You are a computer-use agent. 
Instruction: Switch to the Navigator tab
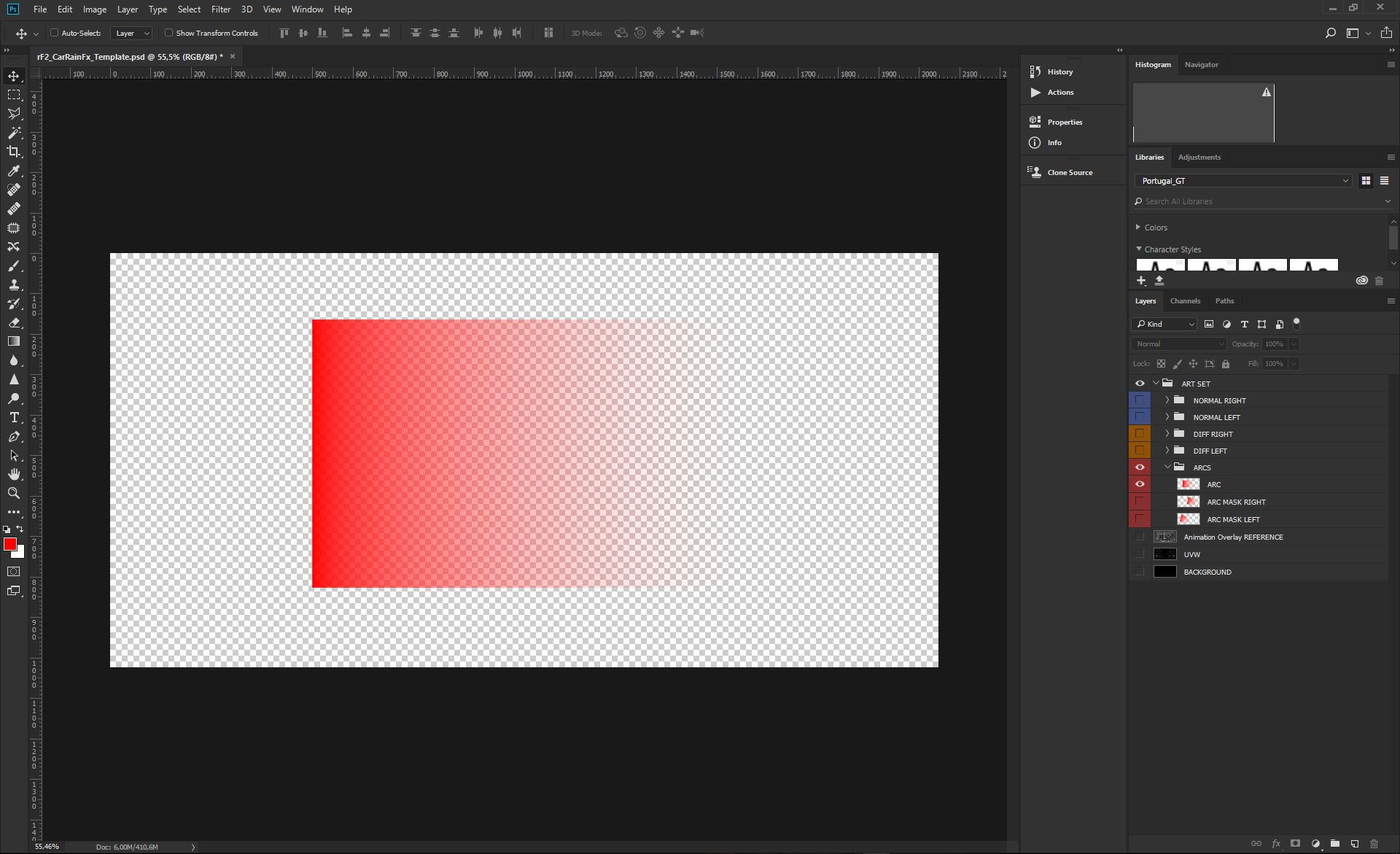point(1201,64)
